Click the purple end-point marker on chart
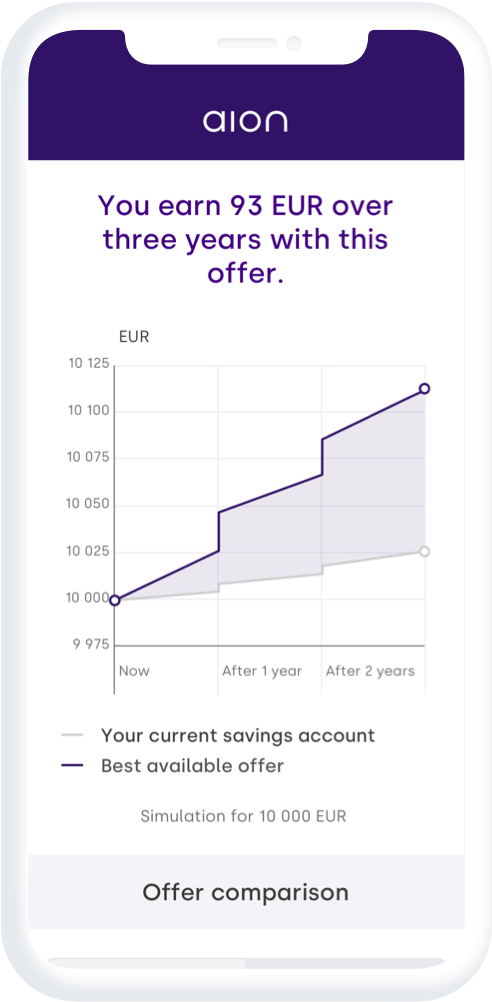This screenshot has width=492, height=1002. [x=424, y=389]
